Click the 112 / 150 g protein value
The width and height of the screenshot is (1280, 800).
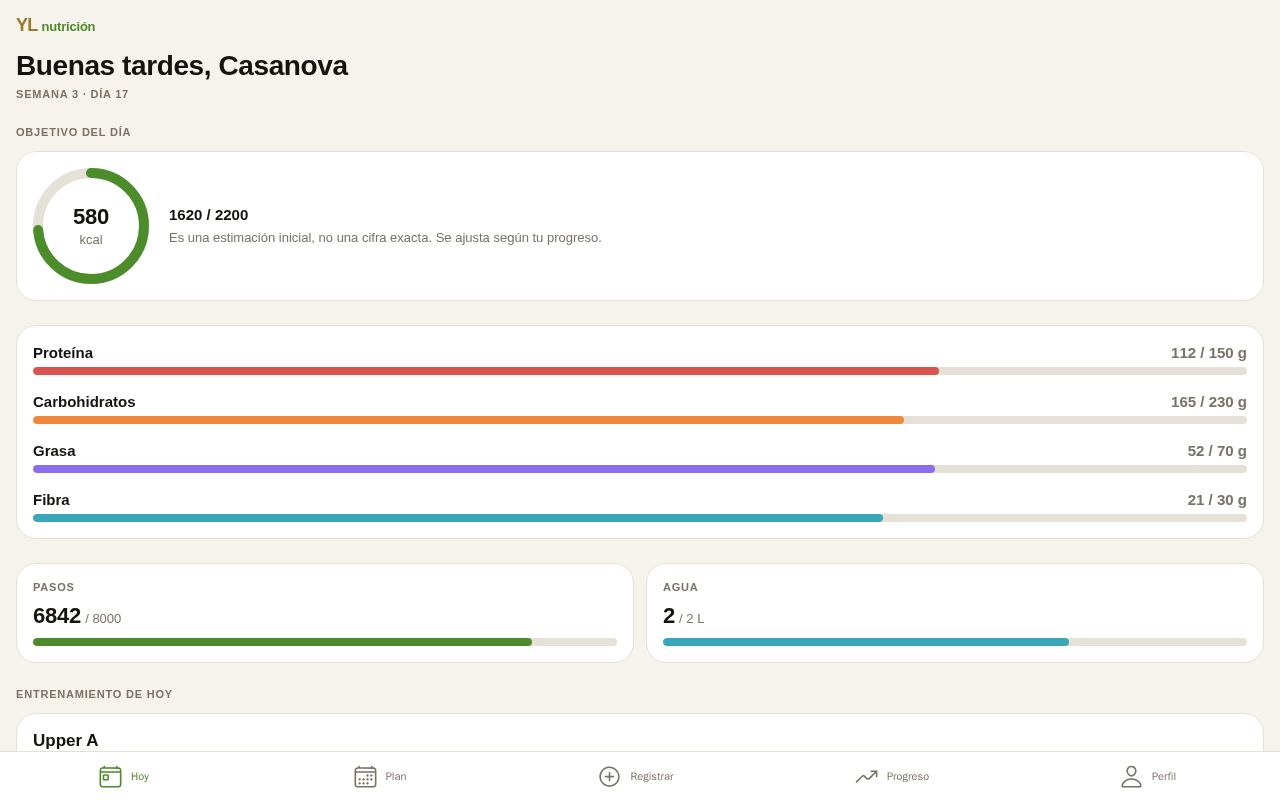1209,353
